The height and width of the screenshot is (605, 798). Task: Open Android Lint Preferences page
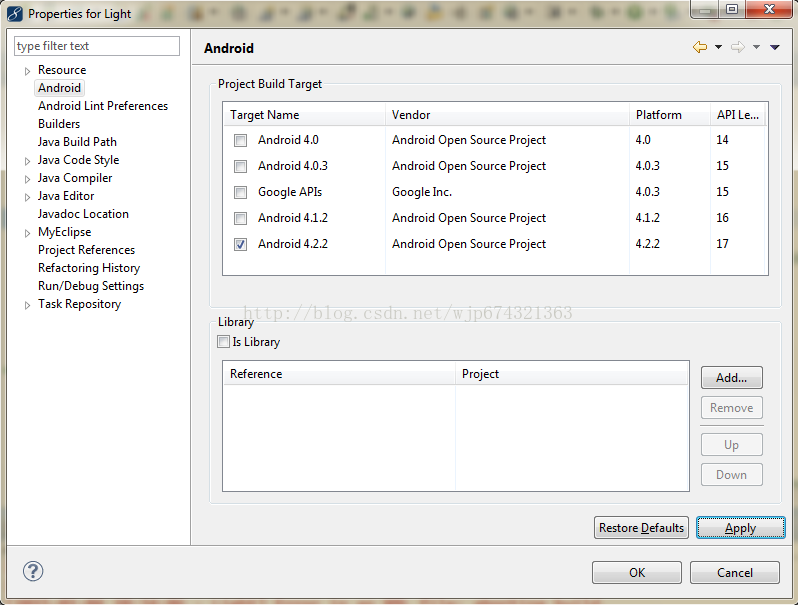click(103, 106)
